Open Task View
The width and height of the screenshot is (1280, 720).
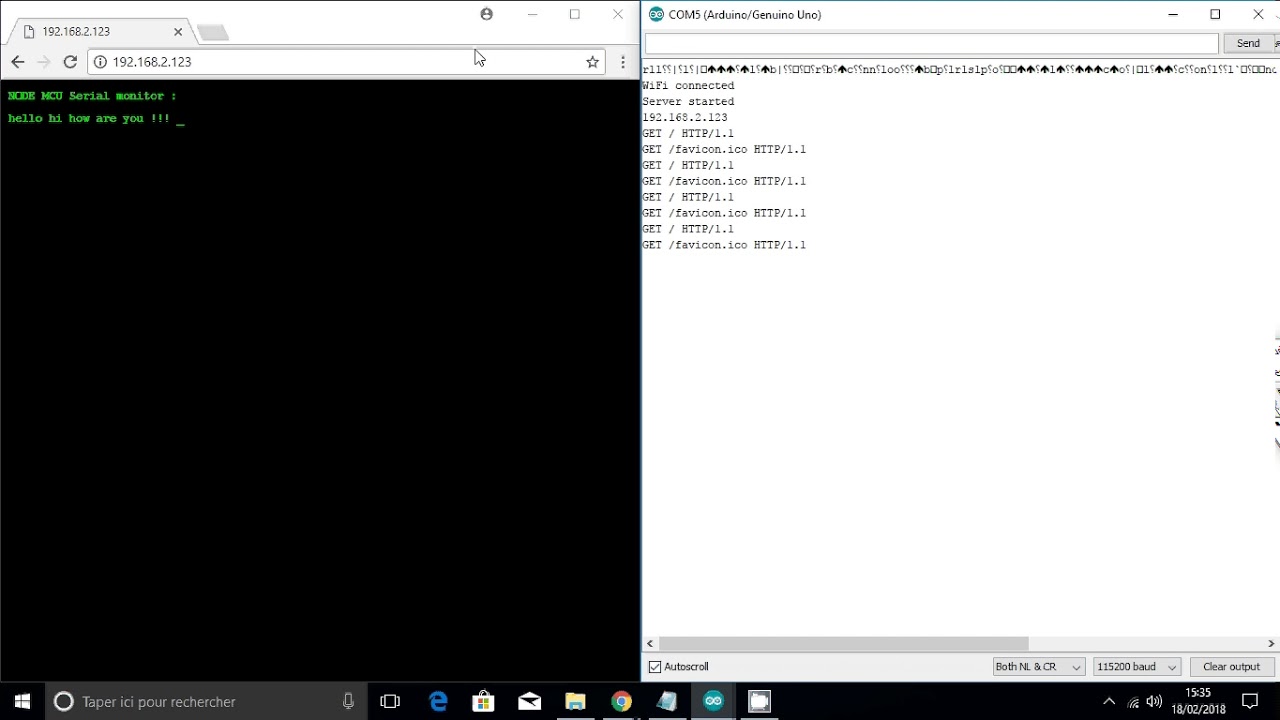[x=390, y=701]
